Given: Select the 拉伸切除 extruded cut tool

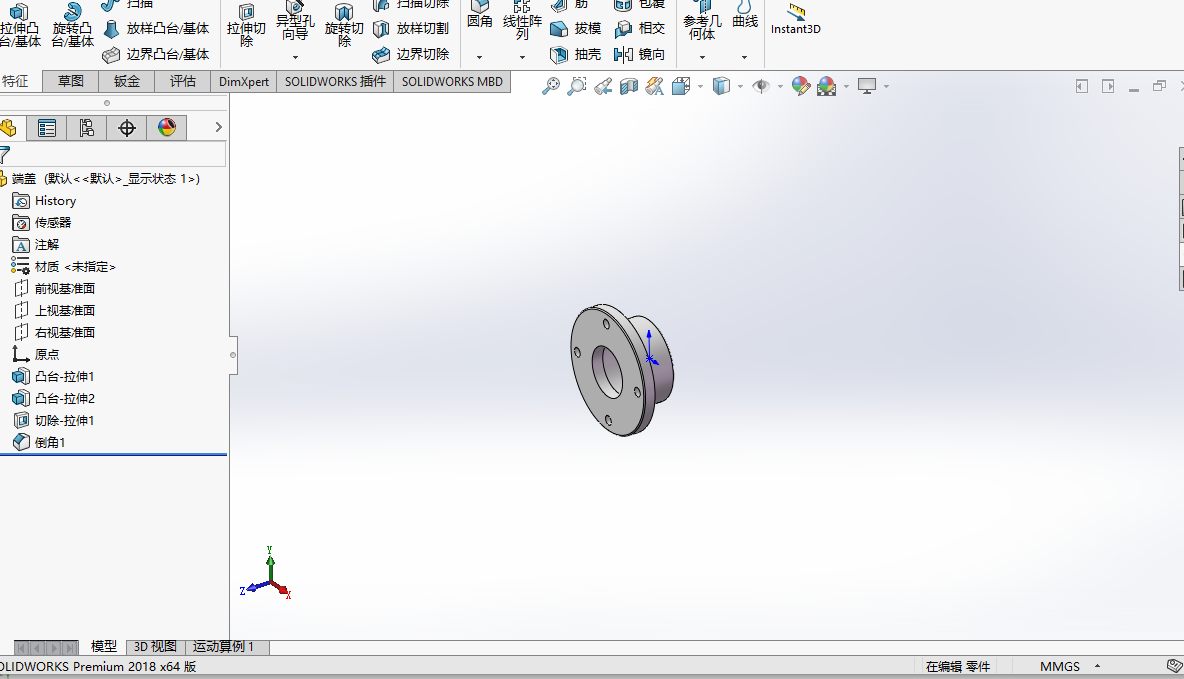Looking at the screenshot, I should click(x=246, y=24).
